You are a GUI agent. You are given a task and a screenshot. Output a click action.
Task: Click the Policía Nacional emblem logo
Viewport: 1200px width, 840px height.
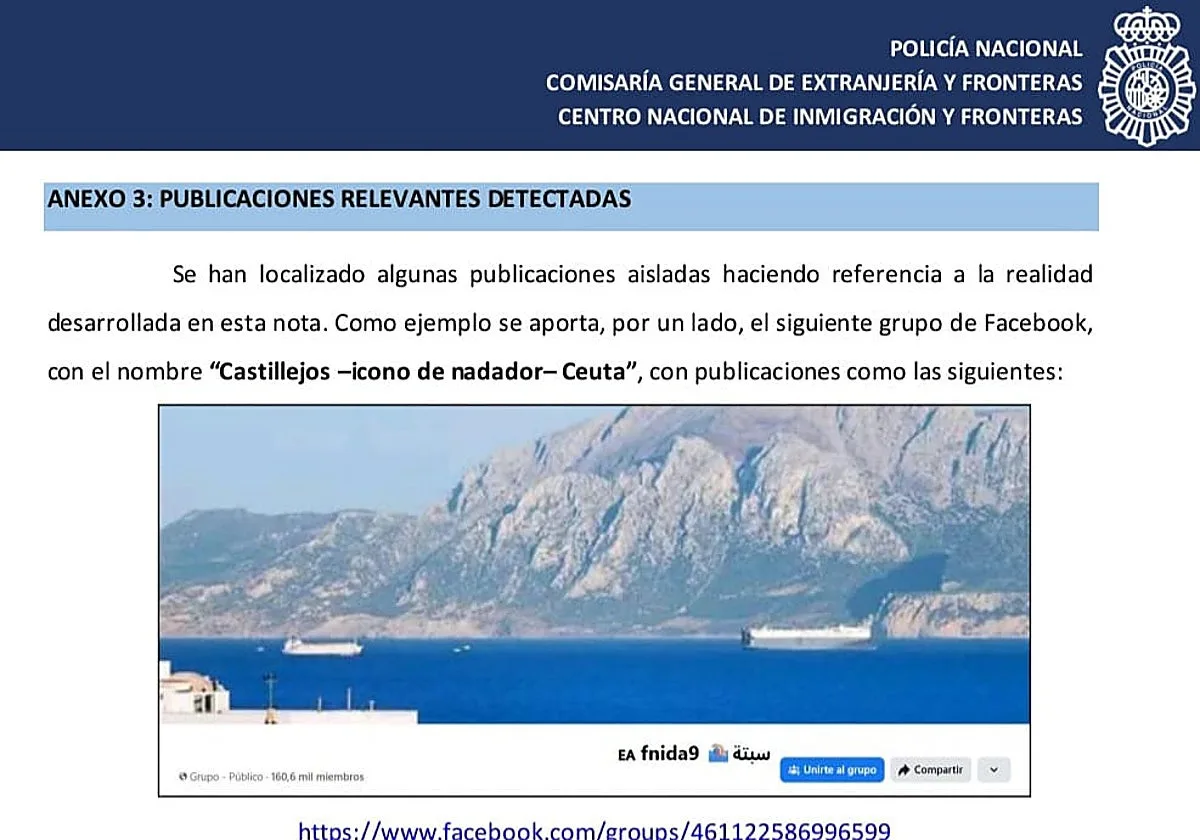1146,76
